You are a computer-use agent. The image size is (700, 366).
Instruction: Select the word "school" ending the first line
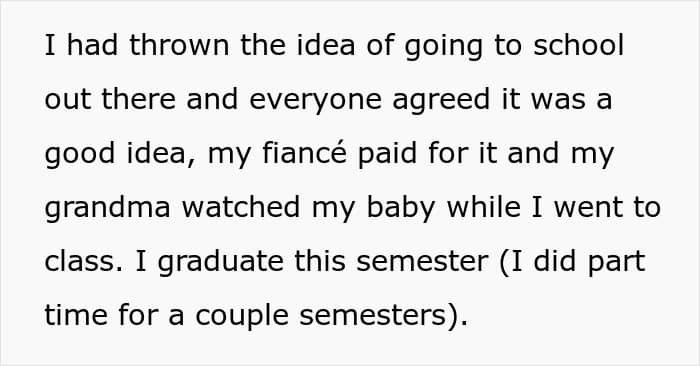[x=578, y=45]
